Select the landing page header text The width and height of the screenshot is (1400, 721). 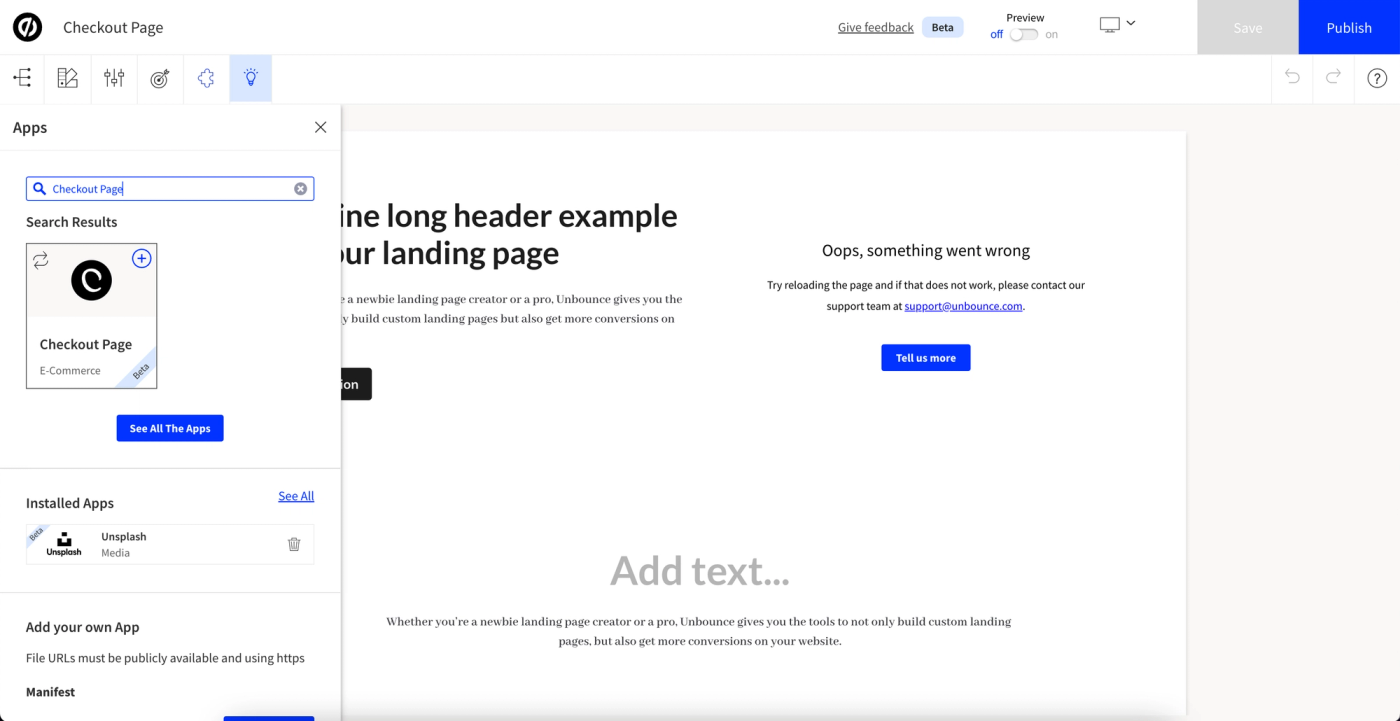coord(510,234)
